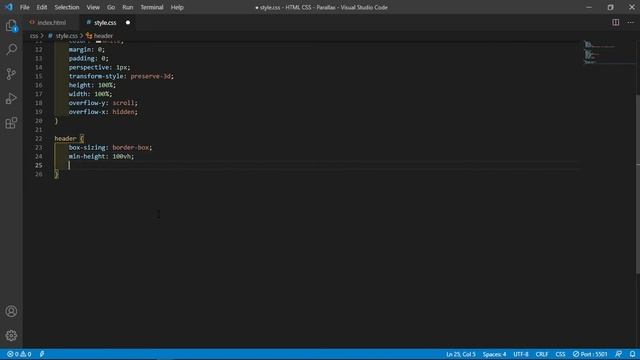Viewport: 640px width, 360px height.
Task: Click 'border-box' value on line 23
Action: [x=131, y=147]
